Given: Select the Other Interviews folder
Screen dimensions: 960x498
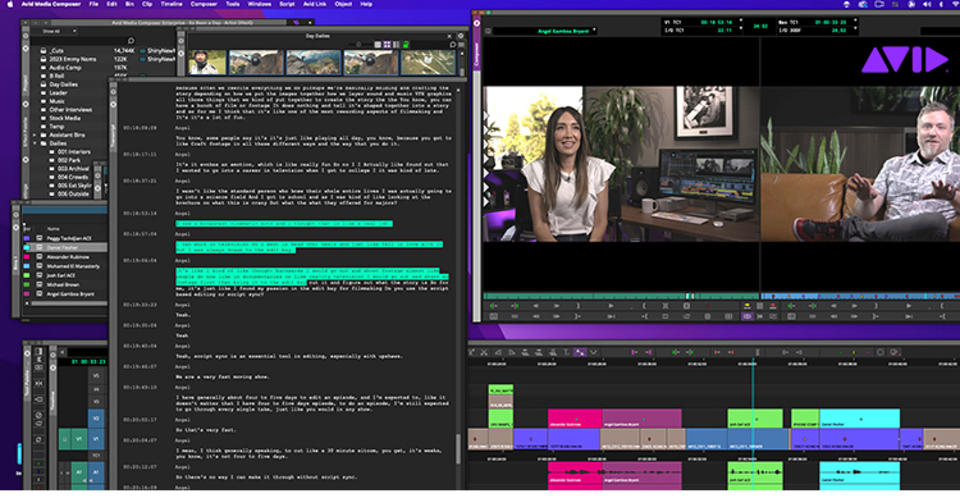Looking at the screenshot, I should [70, 110].
